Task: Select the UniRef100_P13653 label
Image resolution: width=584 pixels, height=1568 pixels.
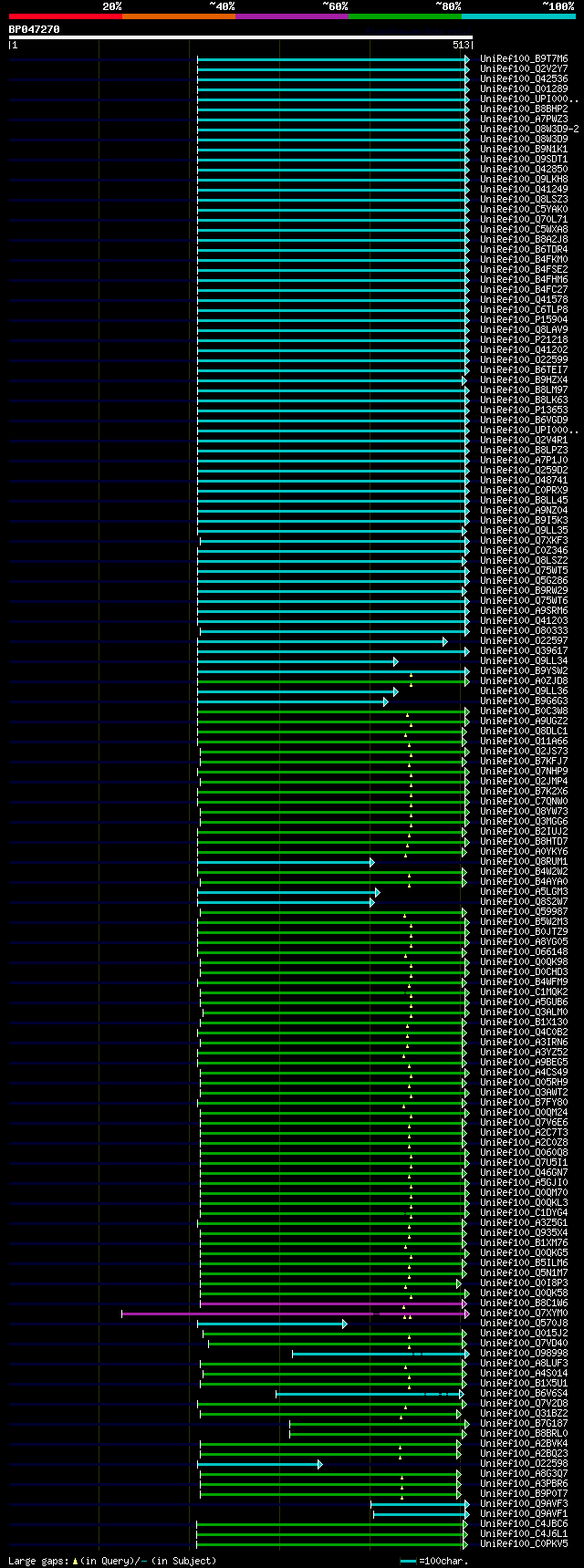Action: tap(524, 410)
